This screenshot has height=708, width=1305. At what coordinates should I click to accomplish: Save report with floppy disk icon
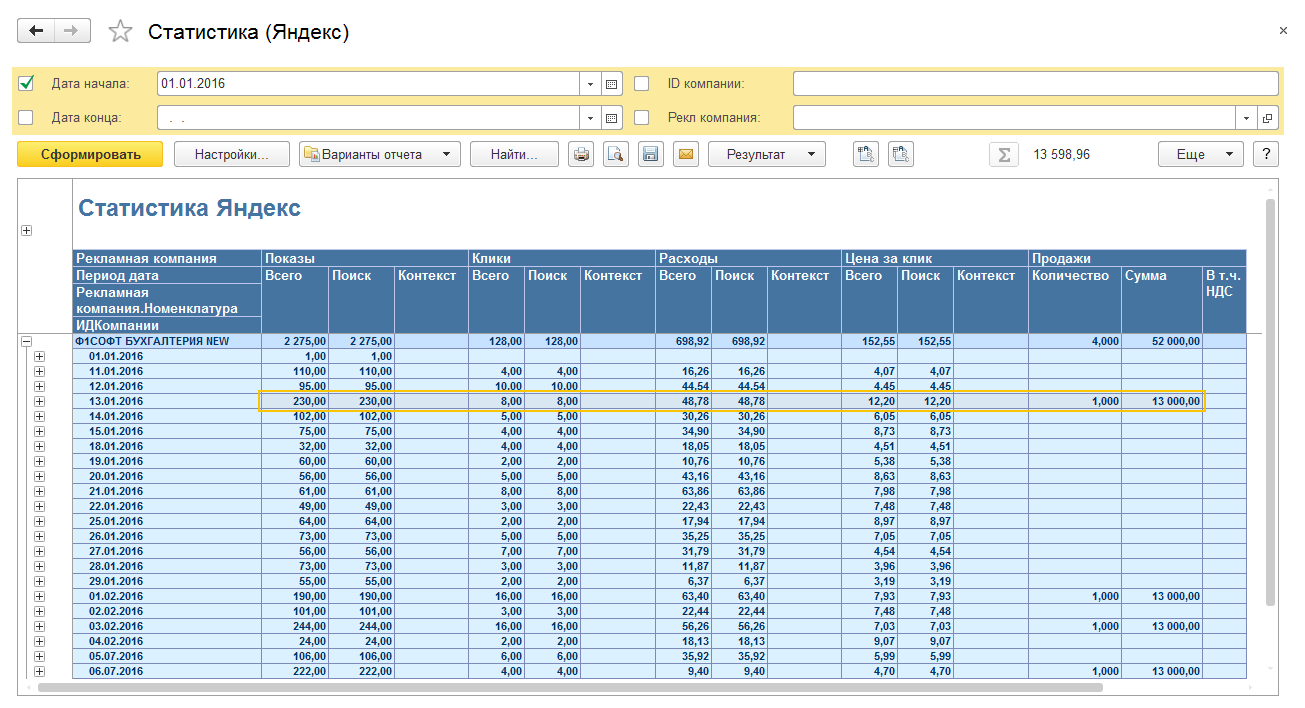651,154
